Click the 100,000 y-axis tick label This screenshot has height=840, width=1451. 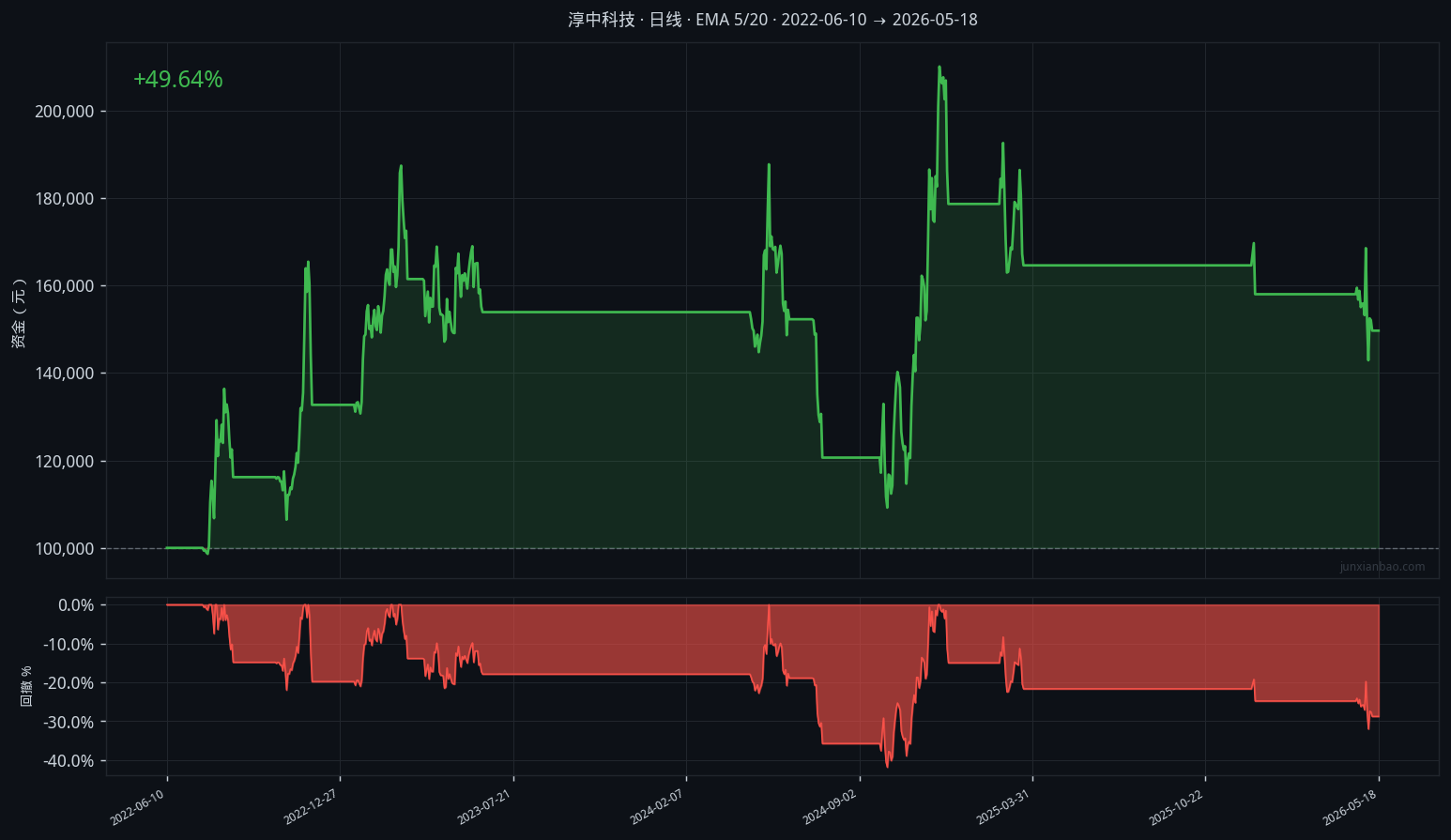pyautogui.click(x=65, y=549)
